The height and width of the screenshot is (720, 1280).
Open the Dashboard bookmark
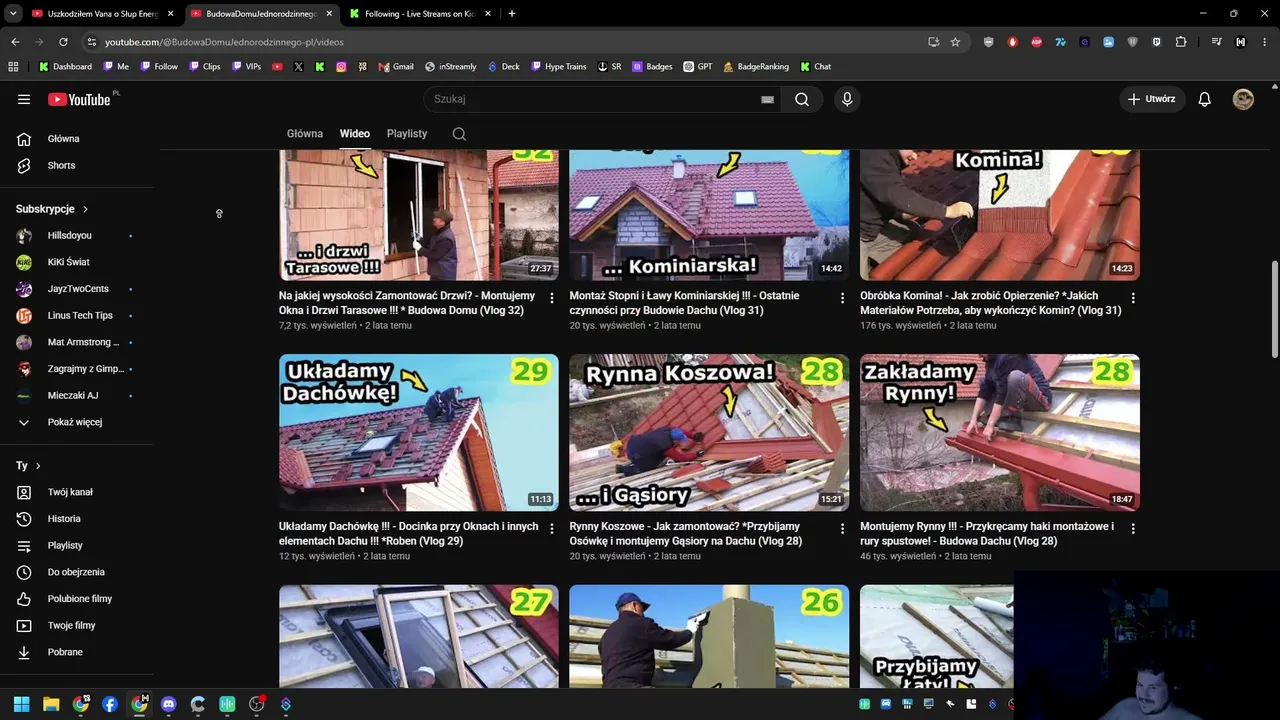coord(65,67)
